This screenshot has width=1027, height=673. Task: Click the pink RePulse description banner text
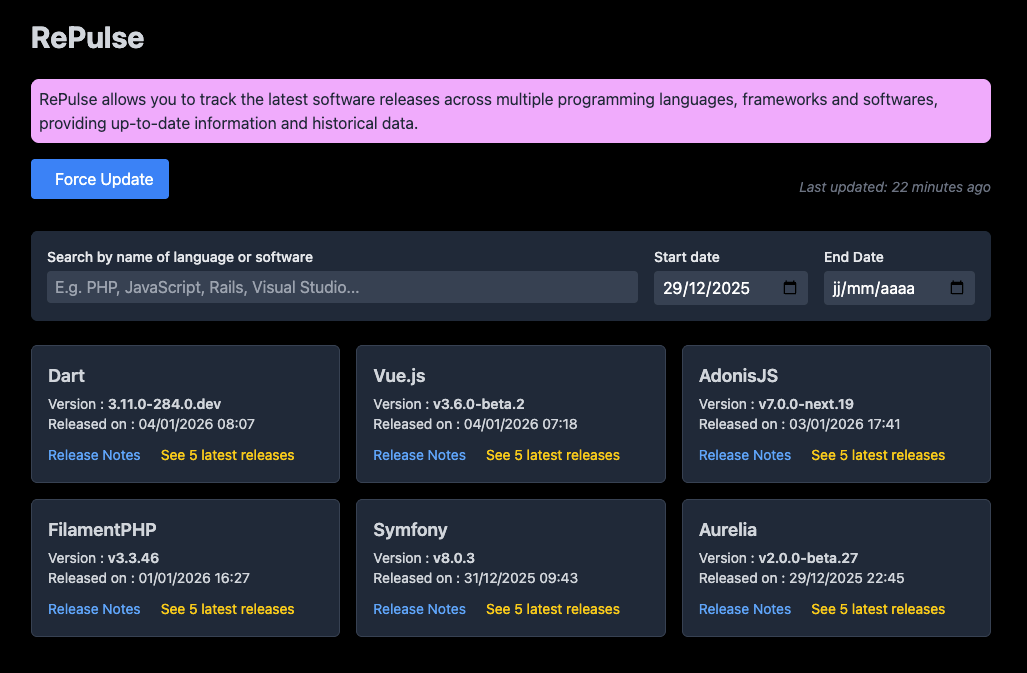pyautogui.click(x=489, y=111)
